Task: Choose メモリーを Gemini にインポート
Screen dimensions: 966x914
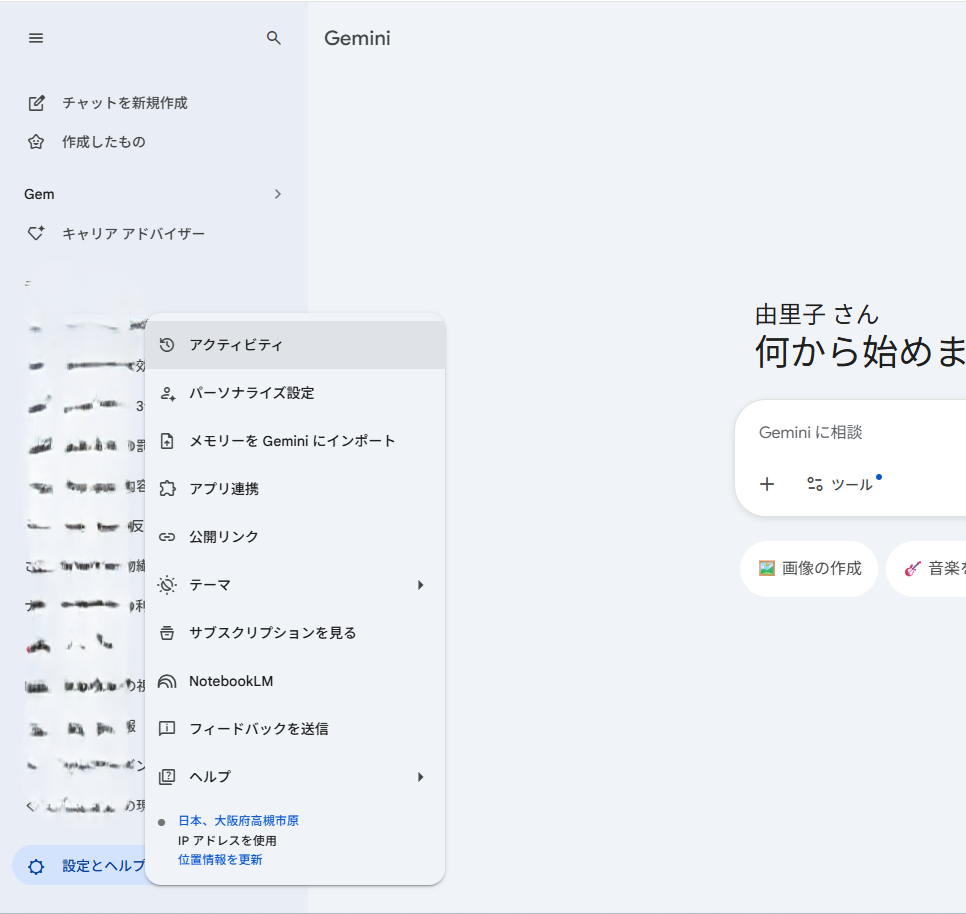Action: pos(292,441)
